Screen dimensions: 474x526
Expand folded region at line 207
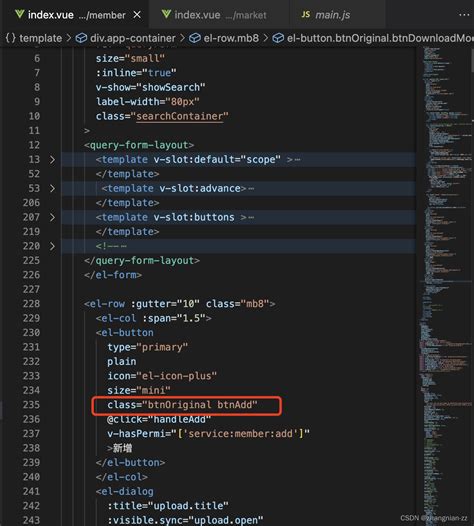point(52,217)
